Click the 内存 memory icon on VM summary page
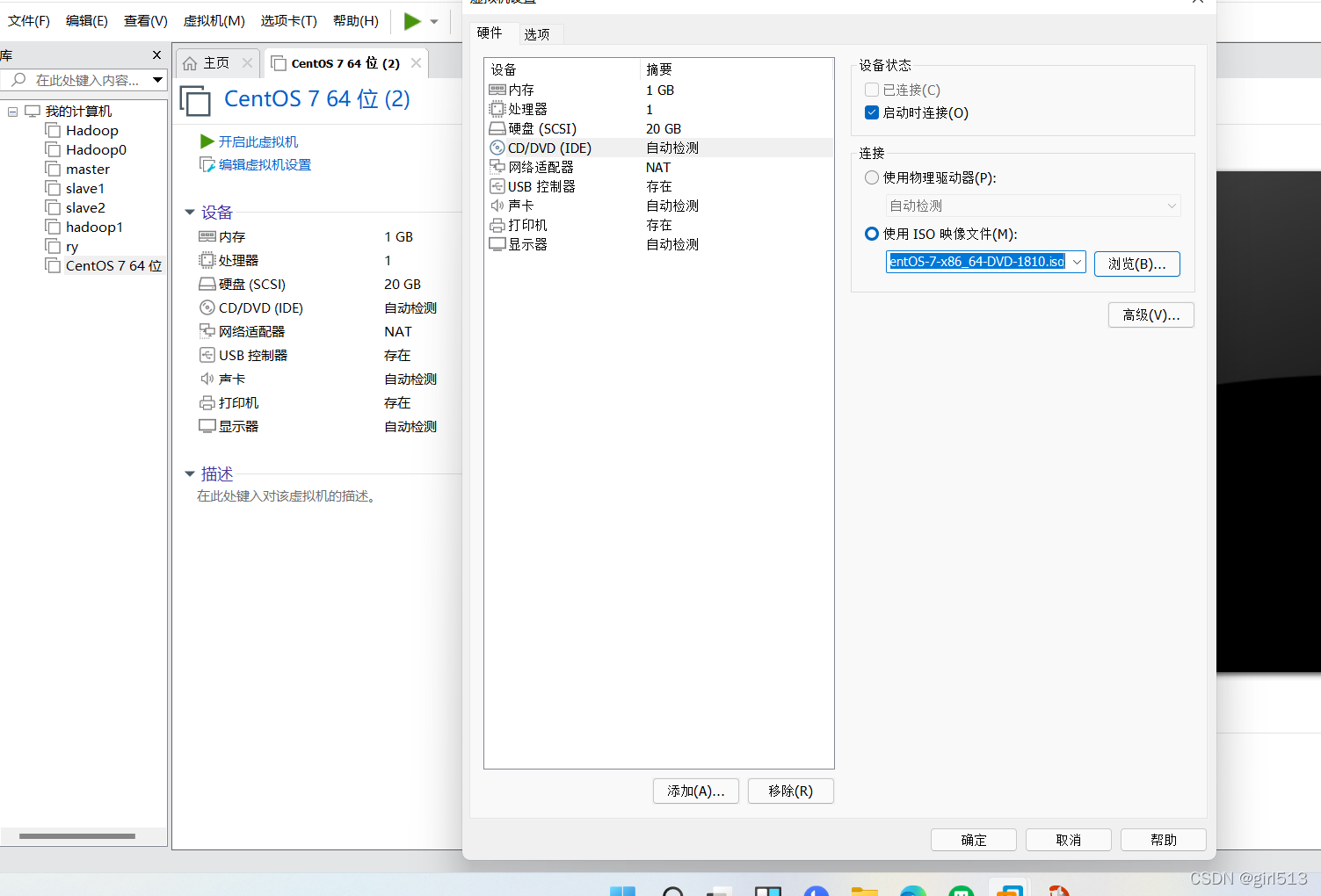Screen dimensions: 1321x896 (x=207, y=236)
